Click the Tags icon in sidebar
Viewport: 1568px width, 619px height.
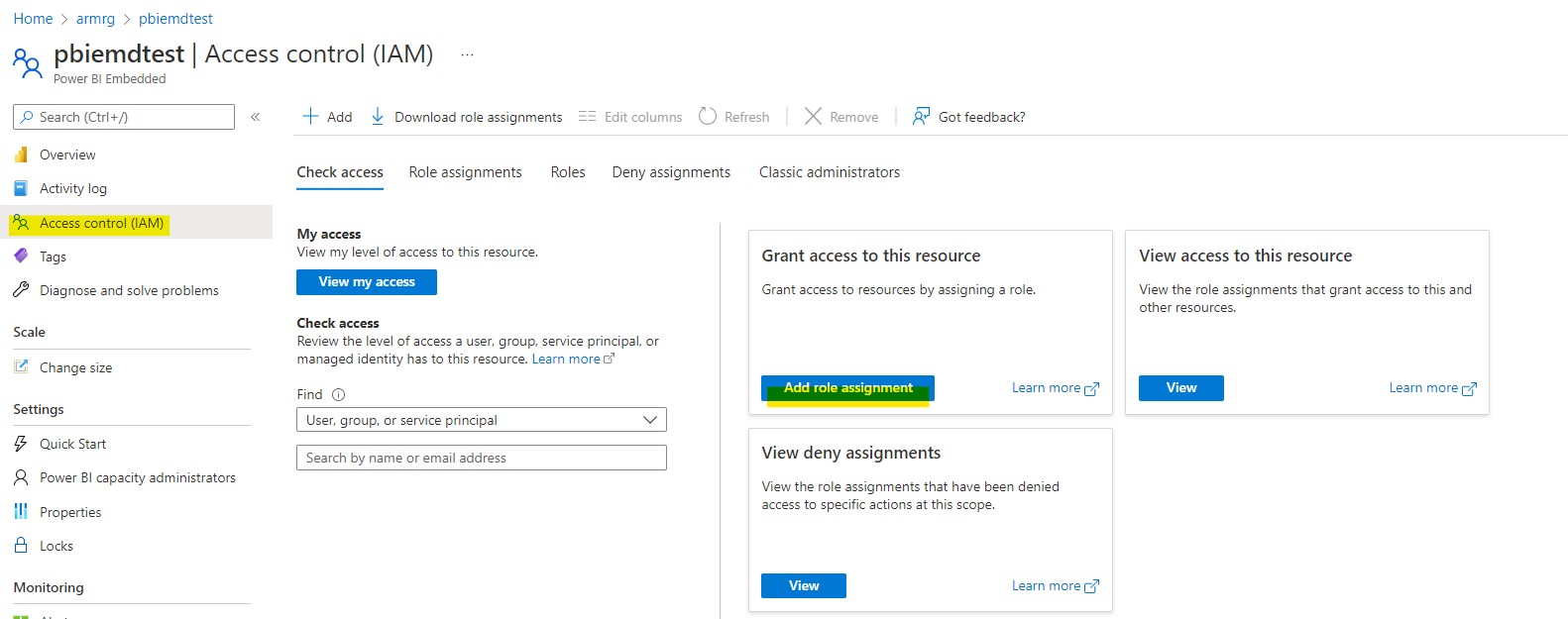[x=21, y=257]
